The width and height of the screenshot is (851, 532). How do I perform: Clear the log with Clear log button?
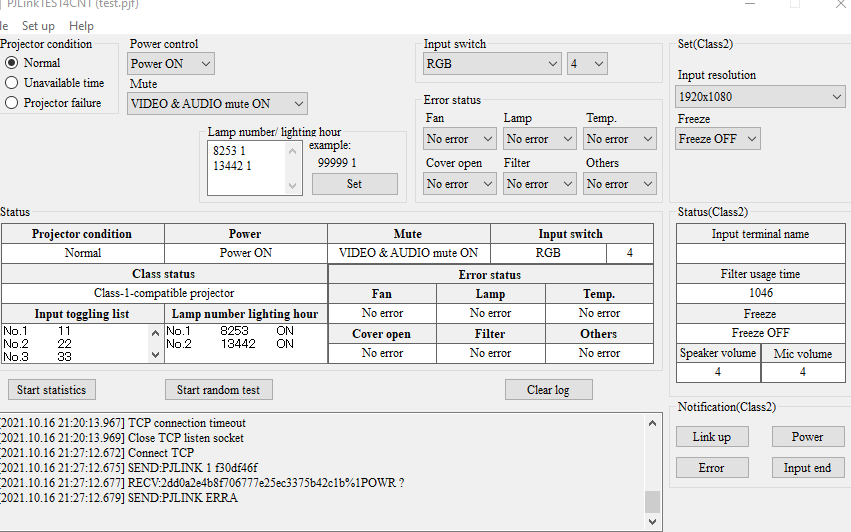(x=549, y=390)
